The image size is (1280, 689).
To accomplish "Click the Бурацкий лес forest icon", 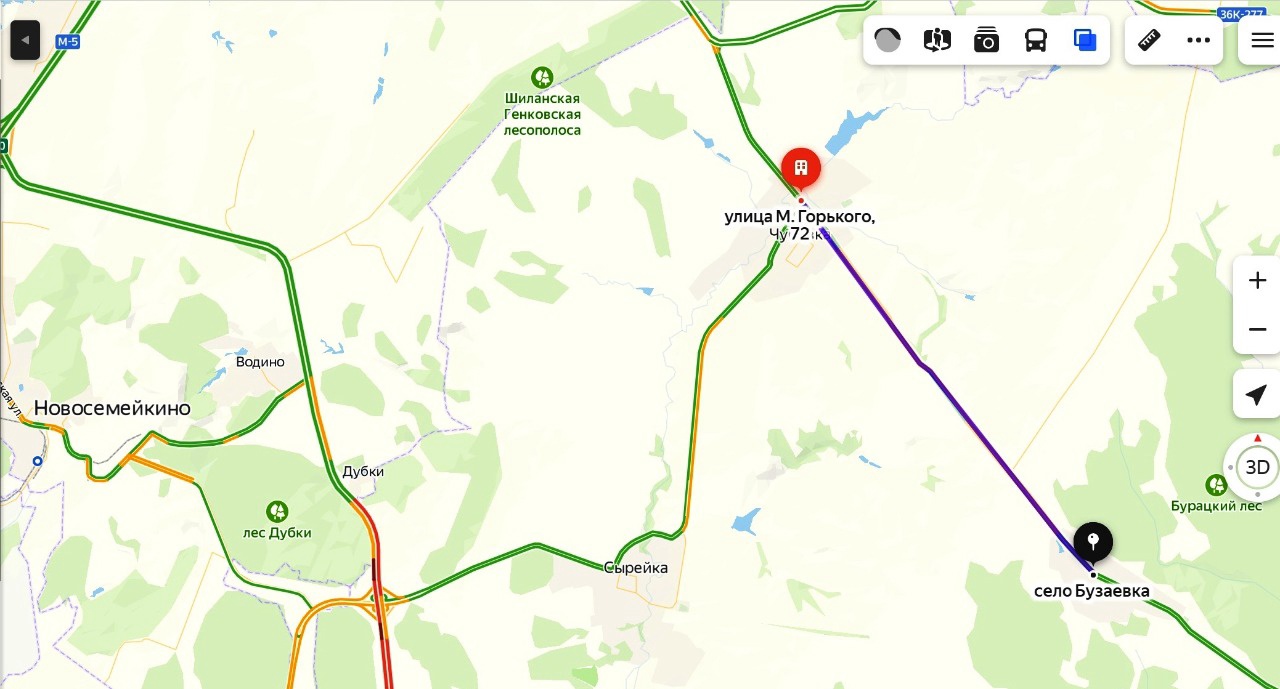I will (x=1216, y=485).
